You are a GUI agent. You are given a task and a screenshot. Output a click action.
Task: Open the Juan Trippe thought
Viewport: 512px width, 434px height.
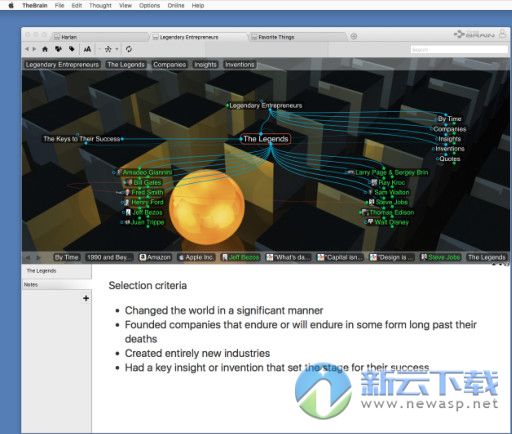tap(148, 222)
